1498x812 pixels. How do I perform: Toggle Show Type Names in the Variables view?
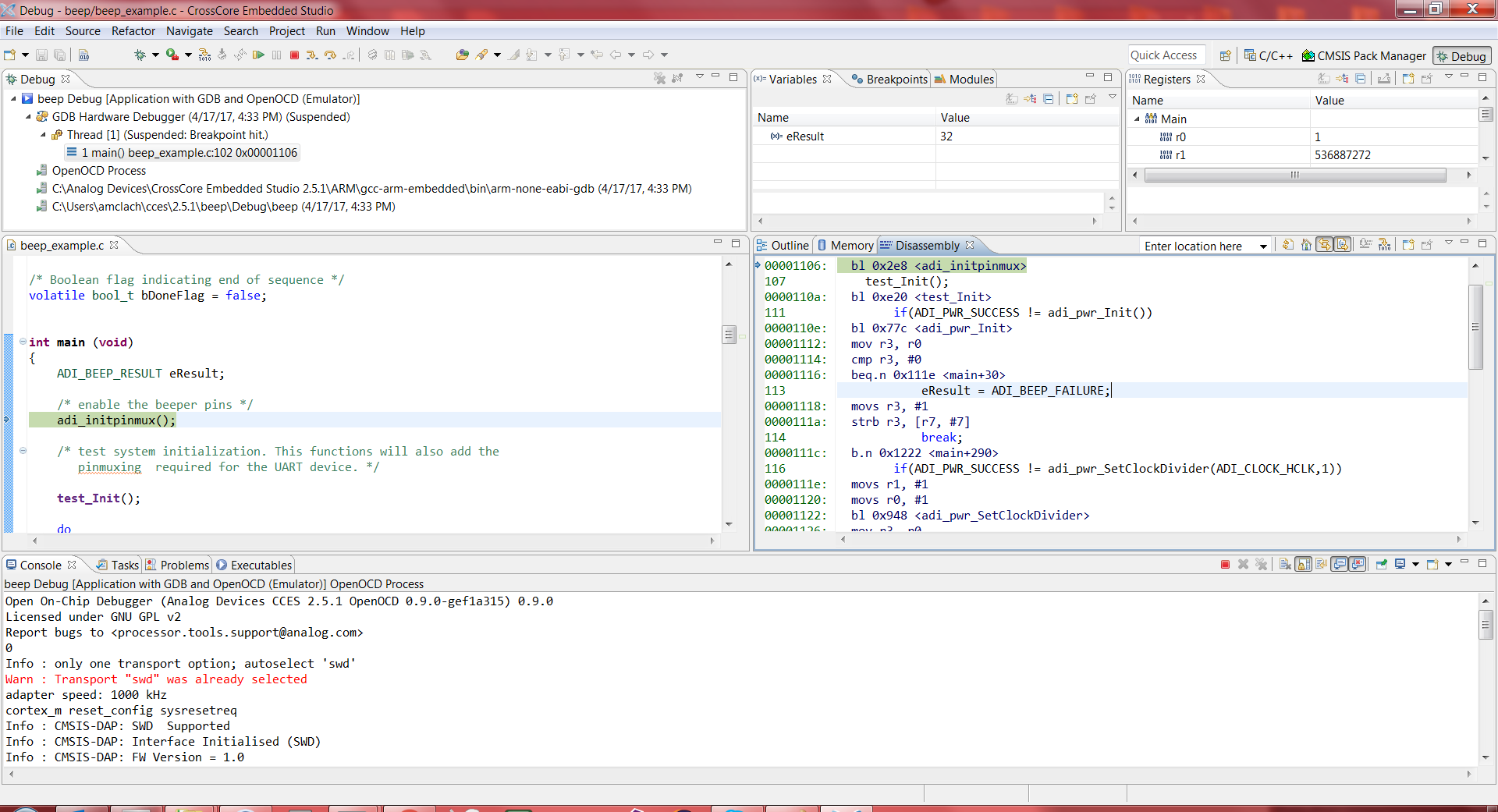(1012, 99)
